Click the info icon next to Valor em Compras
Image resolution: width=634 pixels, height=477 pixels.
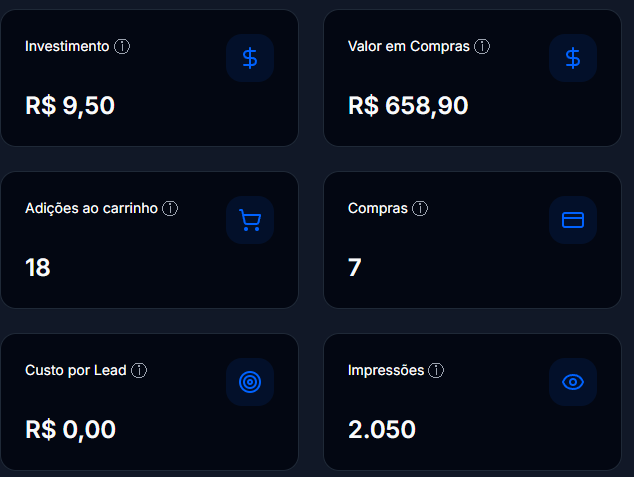click(x=482, y=47)
